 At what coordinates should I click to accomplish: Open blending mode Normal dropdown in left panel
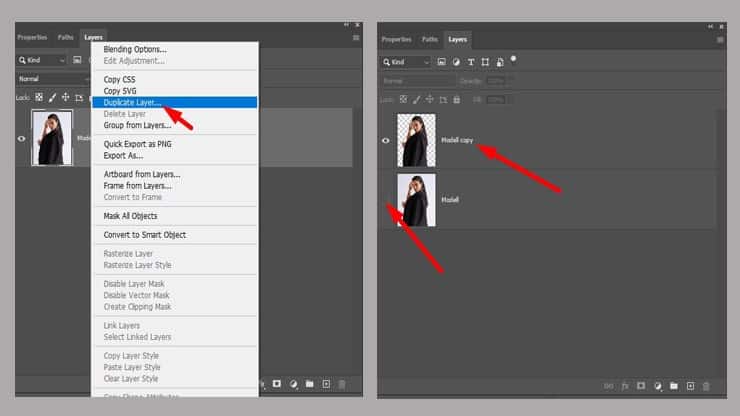point(41,78)
